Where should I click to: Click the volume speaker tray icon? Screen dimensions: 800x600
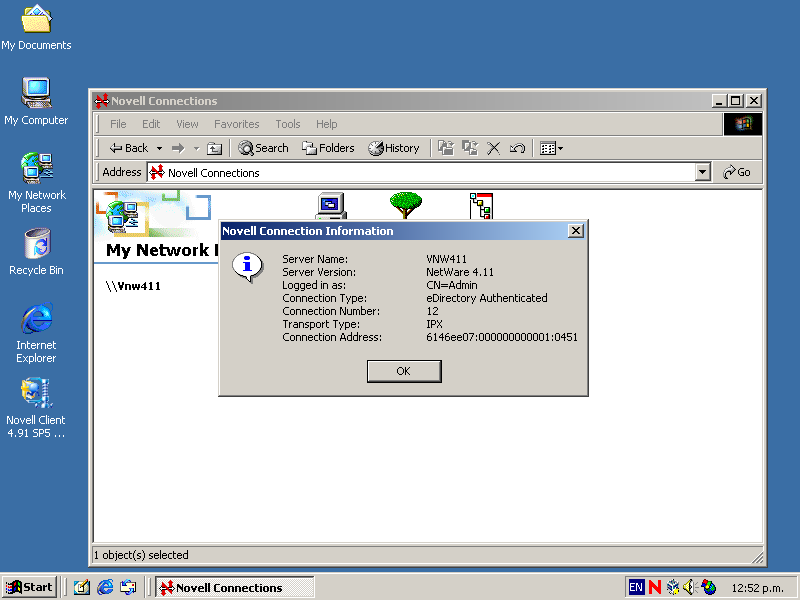pyautogui.click(x=690, y=588)
